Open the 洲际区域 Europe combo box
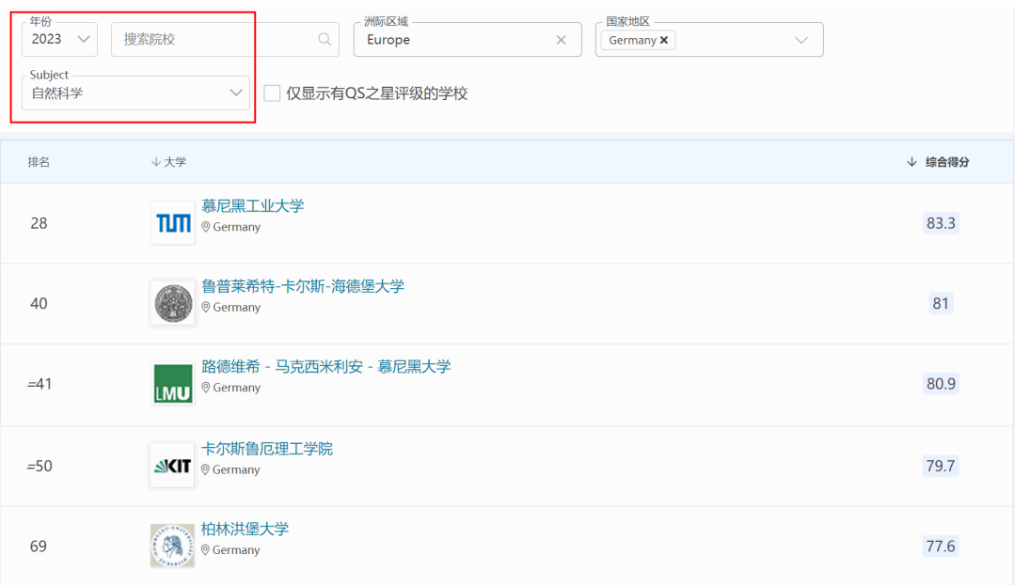This screenshot has height=585, width=1015. tap(467, 39)
